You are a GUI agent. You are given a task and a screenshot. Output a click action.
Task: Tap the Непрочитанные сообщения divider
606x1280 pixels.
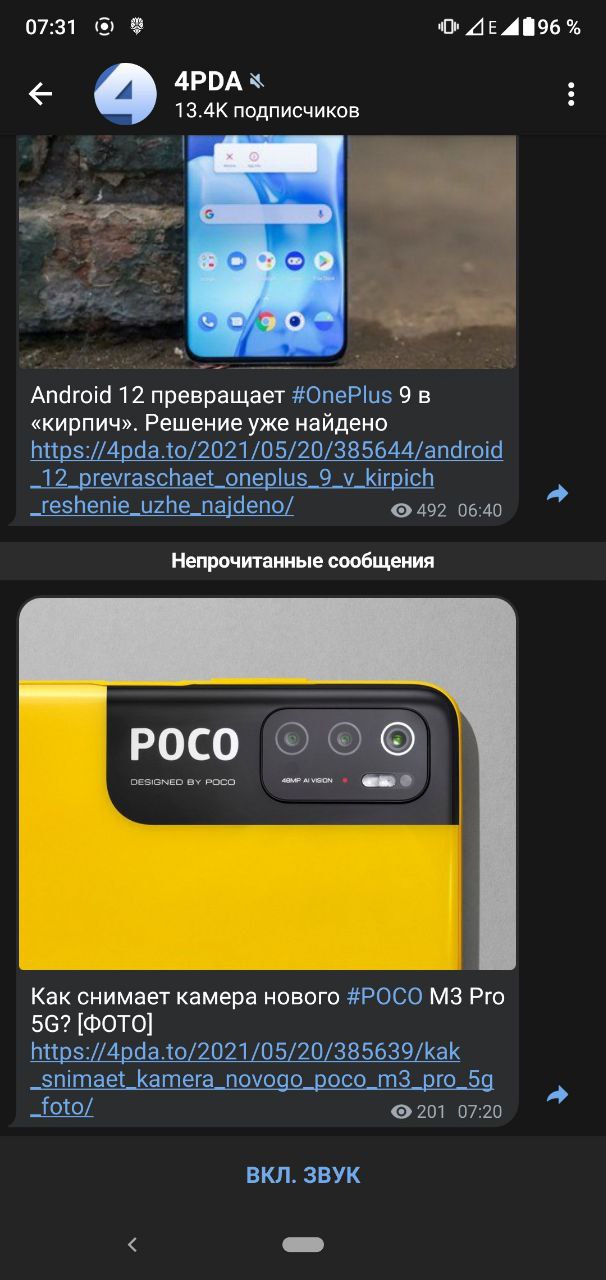click(303, 561)
